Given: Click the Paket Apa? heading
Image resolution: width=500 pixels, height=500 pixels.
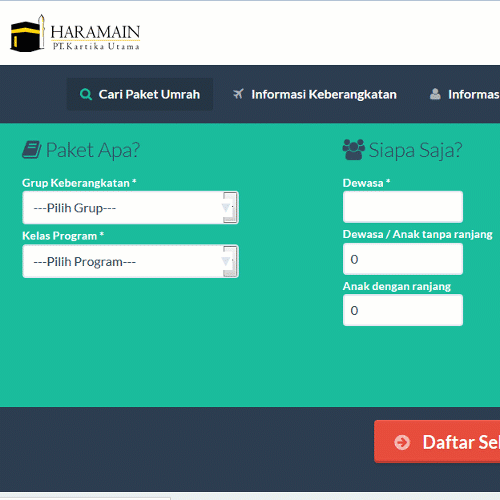Looking at the screenshot, I should point(93,150).
